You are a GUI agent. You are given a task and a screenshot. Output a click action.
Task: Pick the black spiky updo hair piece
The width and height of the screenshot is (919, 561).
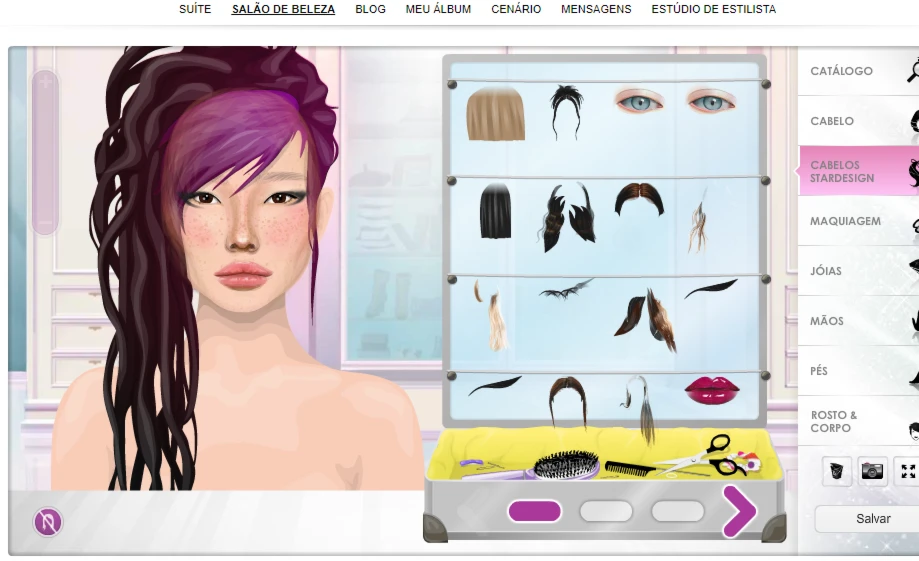(566, 112)
